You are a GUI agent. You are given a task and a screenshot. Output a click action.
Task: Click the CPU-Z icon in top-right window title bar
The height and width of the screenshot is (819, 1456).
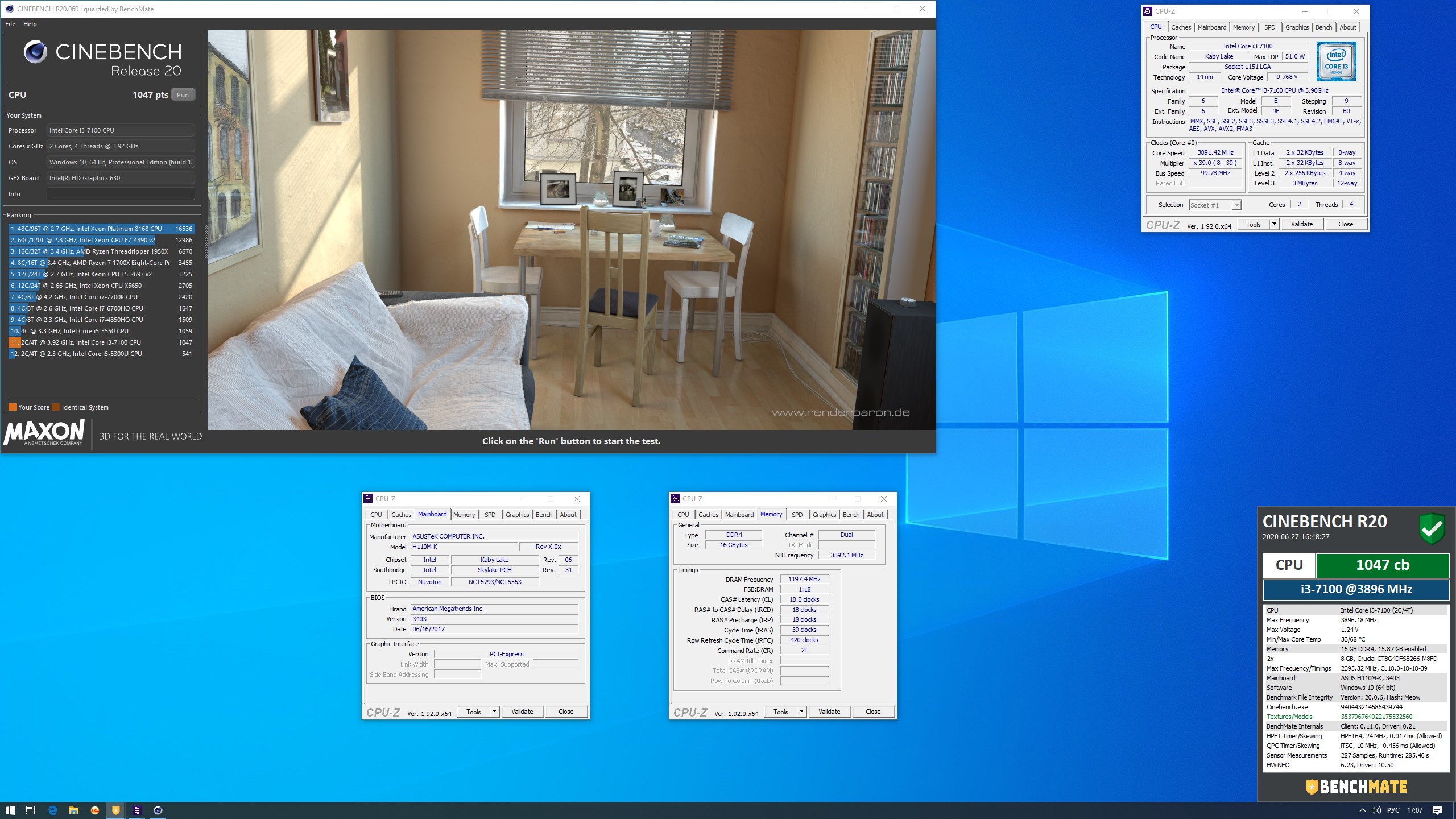click(1148, 11)
